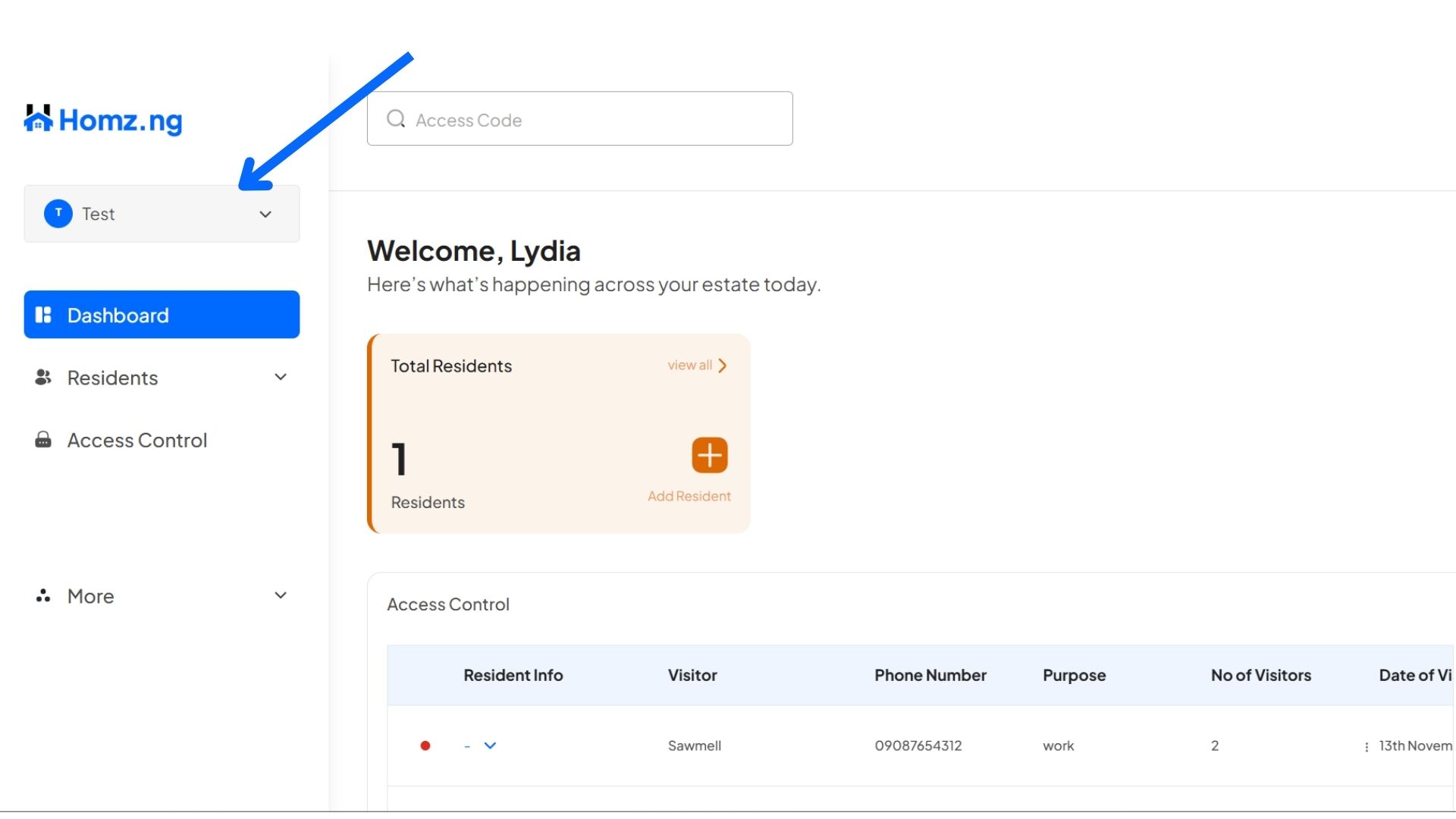Expand the resident info chevron in Sawmell row
Viewport: 1456px width, 819px height.
491,746
